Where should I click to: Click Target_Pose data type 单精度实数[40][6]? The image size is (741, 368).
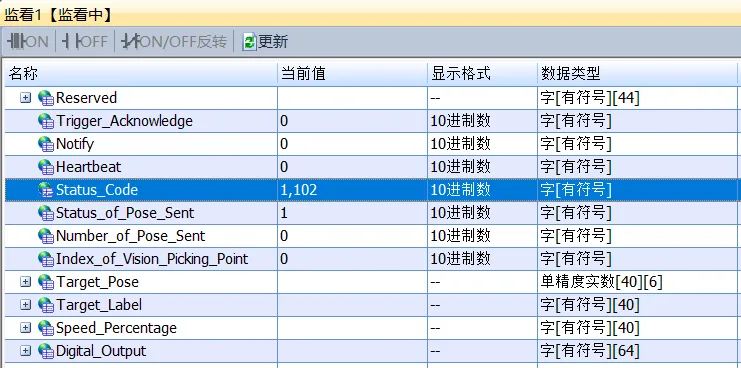[601, 282]
